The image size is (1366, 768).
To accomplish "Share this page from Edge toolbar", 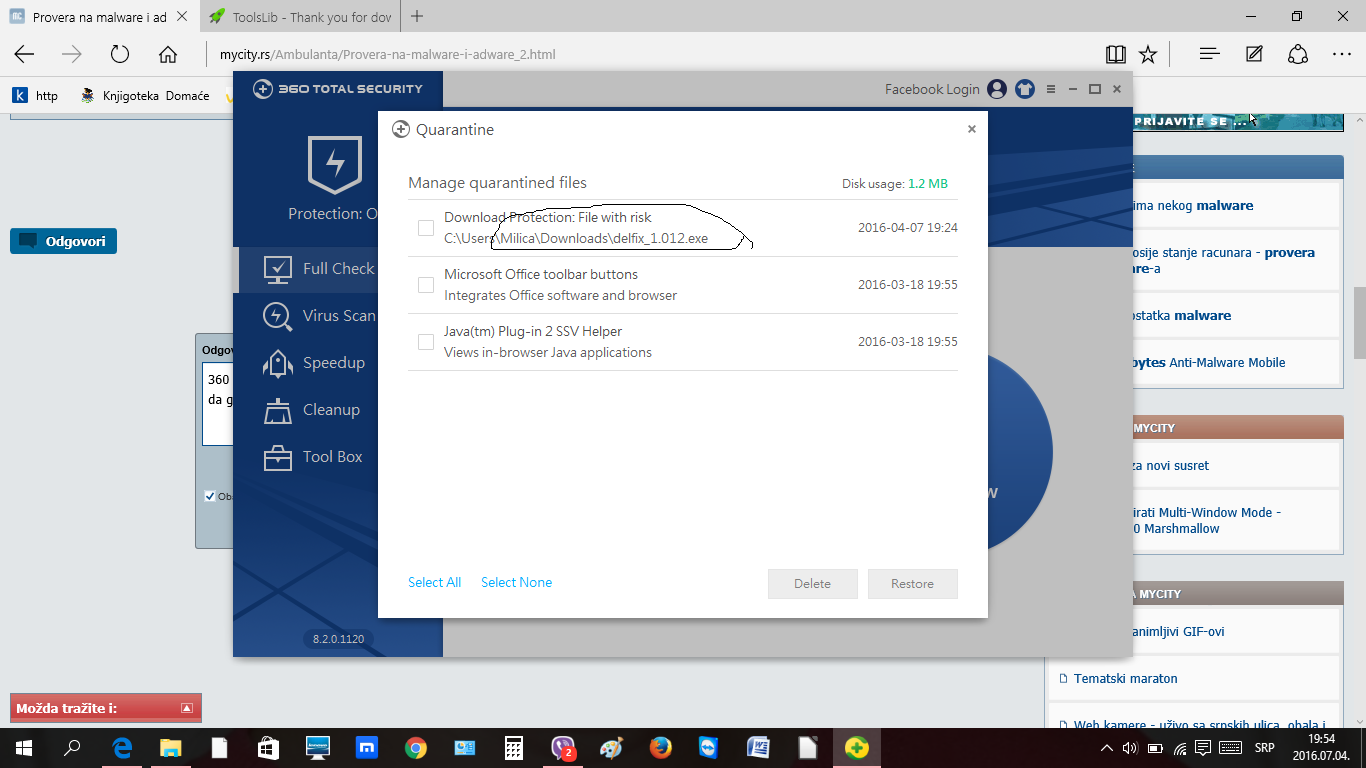I will pos(1298,54).
